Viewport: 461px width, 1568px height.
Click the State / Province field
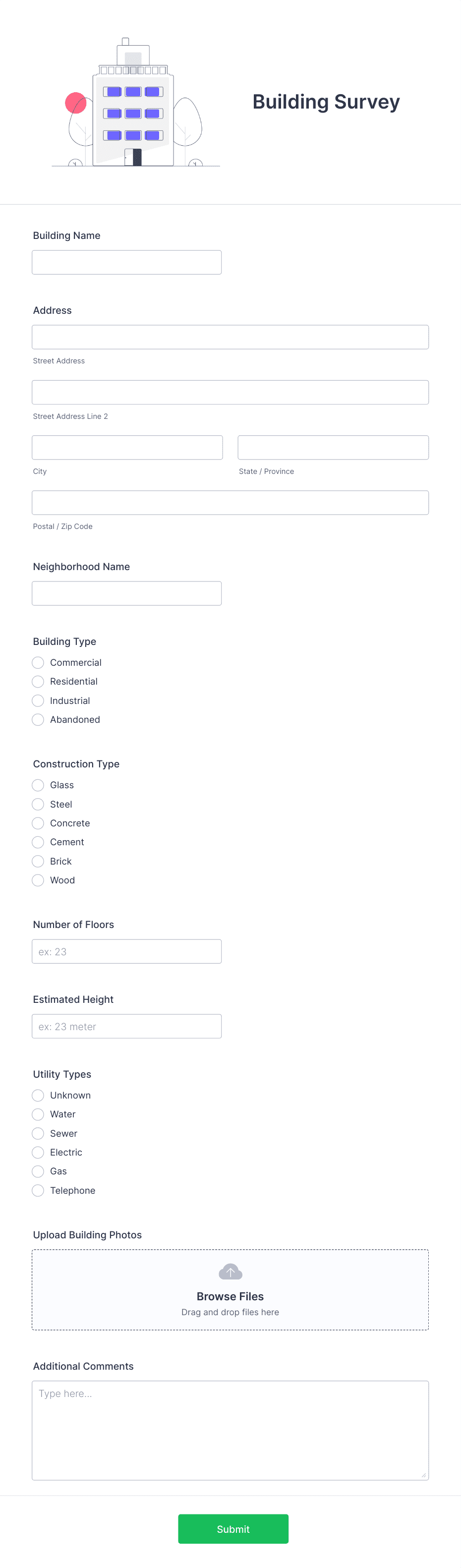pyautogui.click(x=333, y=447)
